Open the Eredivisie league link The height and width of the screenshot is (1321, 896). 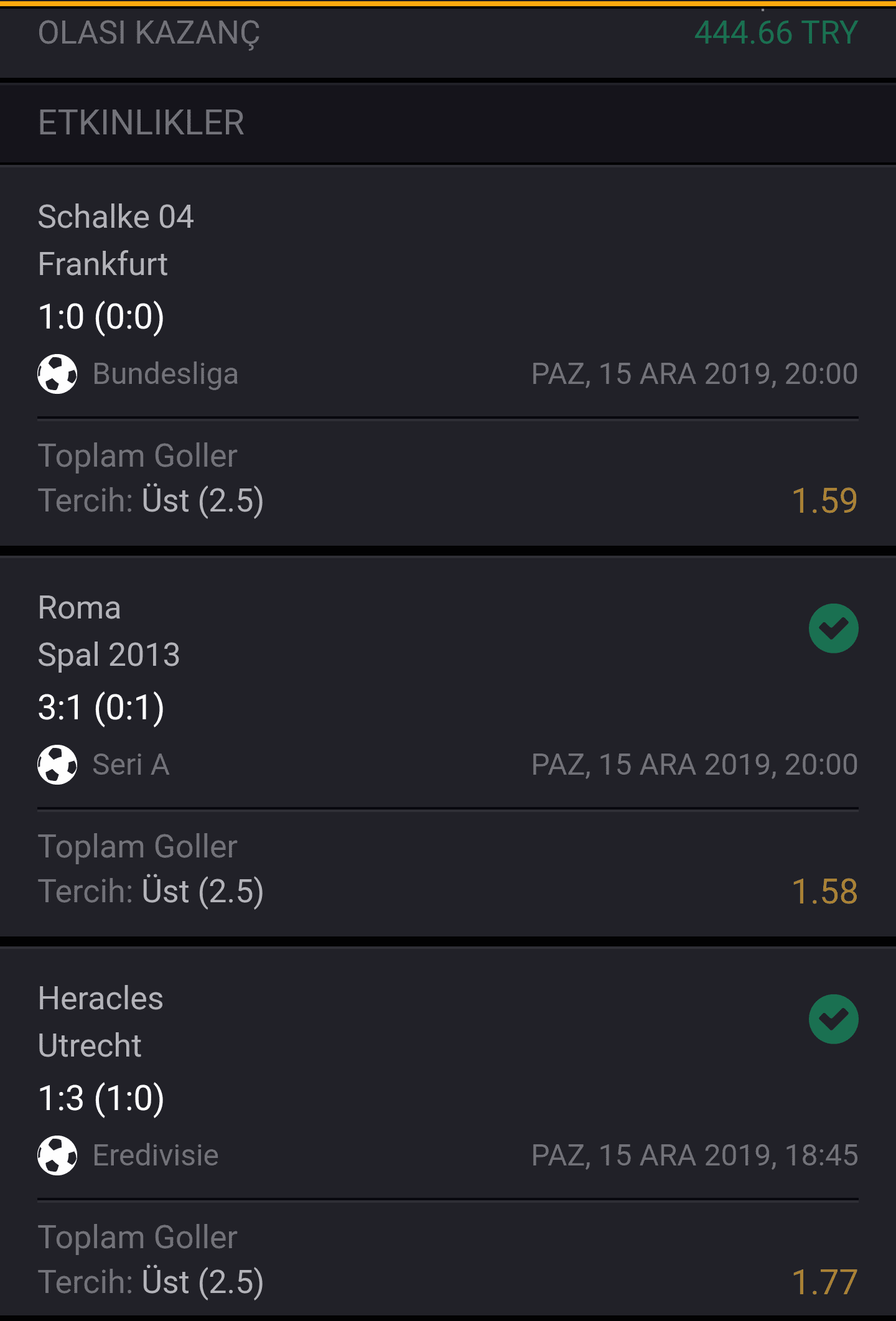[x=156, y=1155]
